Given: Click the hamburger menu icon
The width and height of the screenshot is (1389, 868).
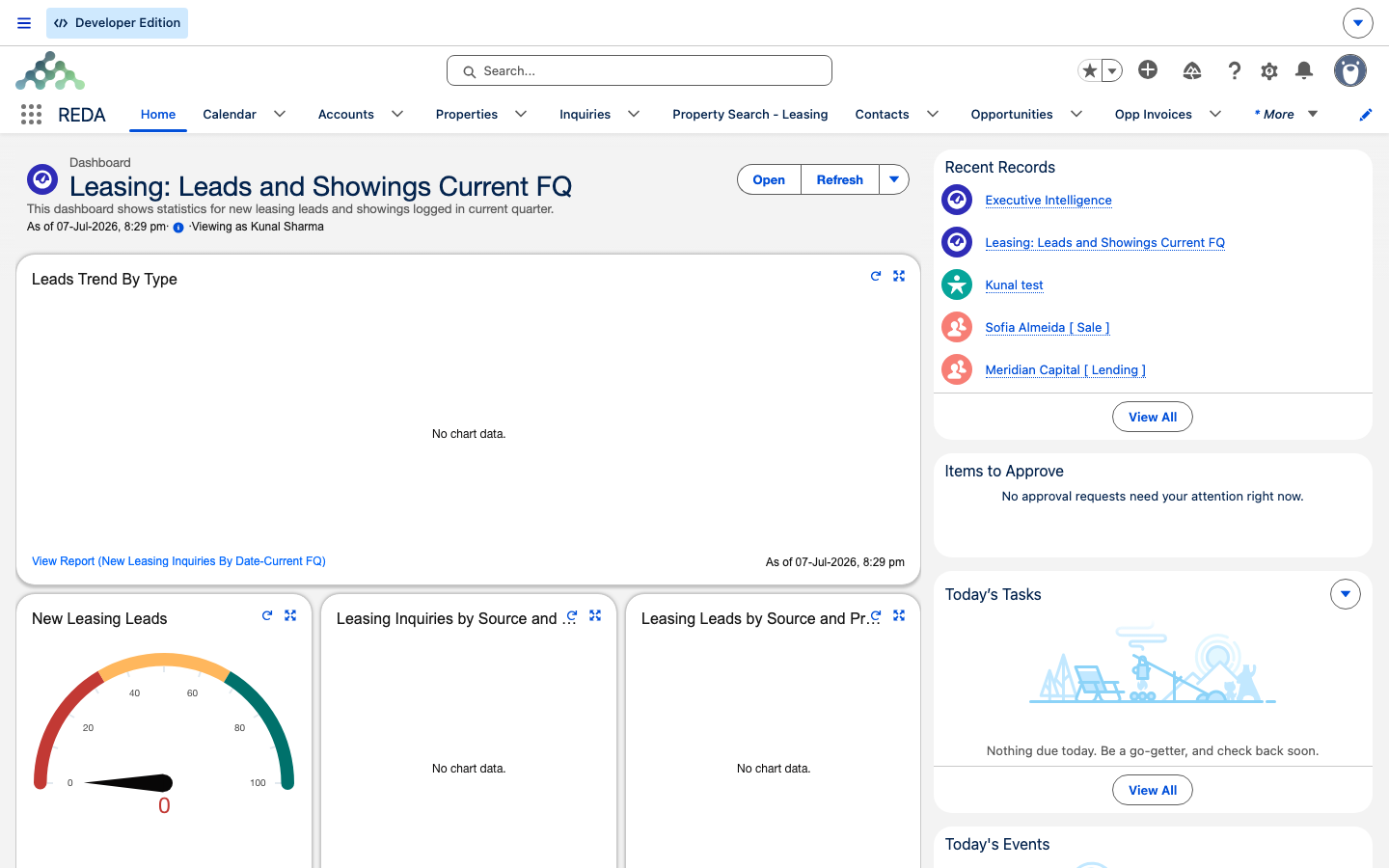Looking at the screenshot, I should [24, 23].
